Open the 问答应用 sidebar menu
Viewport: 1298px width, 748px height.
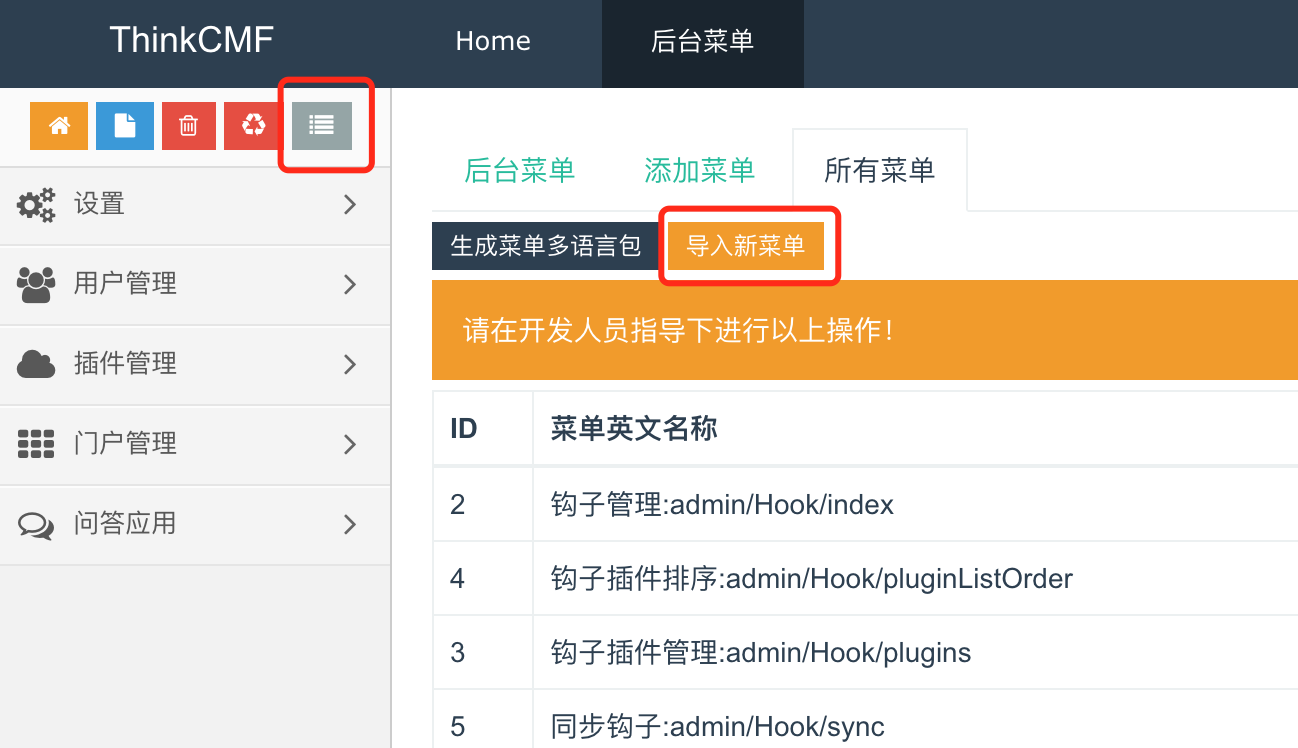pos(195,524)
